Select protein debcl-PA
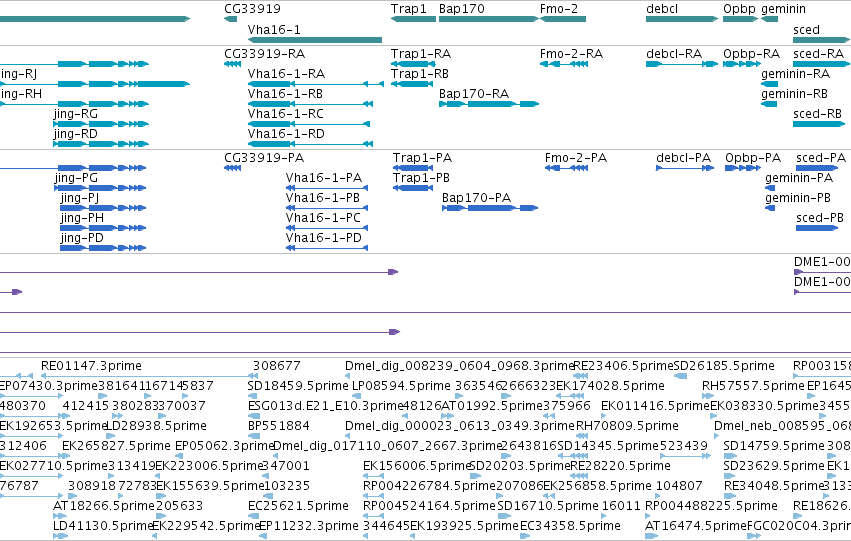The image size is (851, 541). [x=683, y=158]
